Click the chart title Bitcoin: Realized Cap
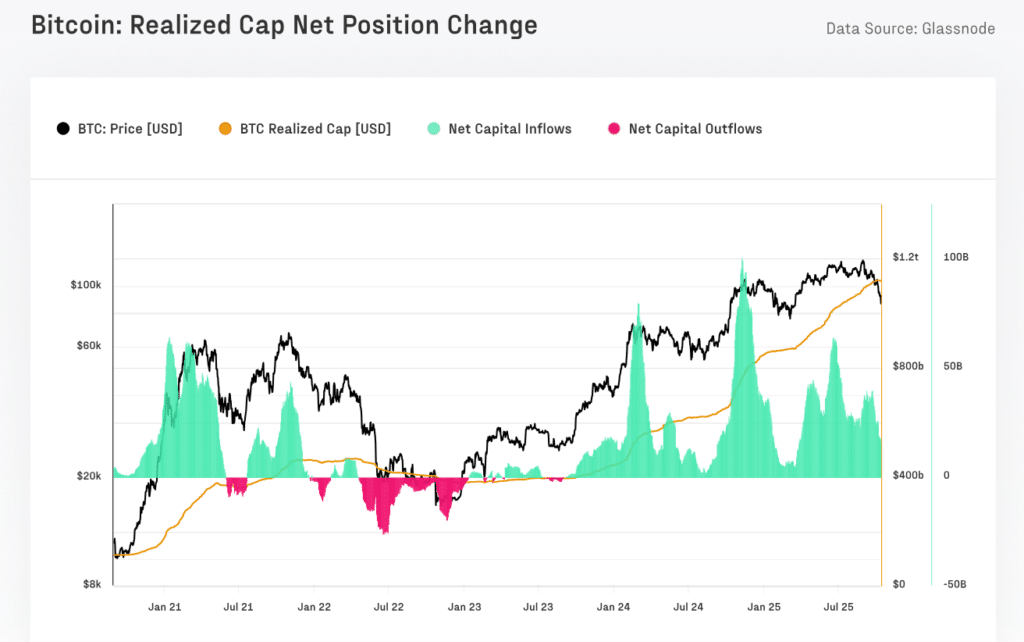 (284, 25)
